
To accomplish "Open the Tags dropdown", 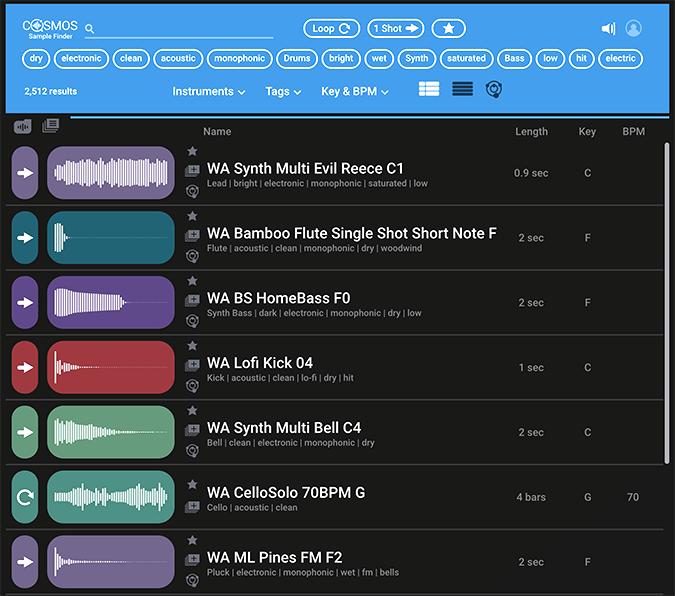I will tap(284, 92).
